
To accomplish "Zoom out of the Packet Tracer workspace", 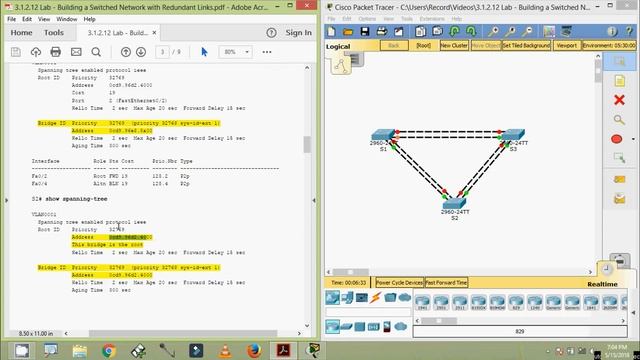I will click(x=527, y=31).
